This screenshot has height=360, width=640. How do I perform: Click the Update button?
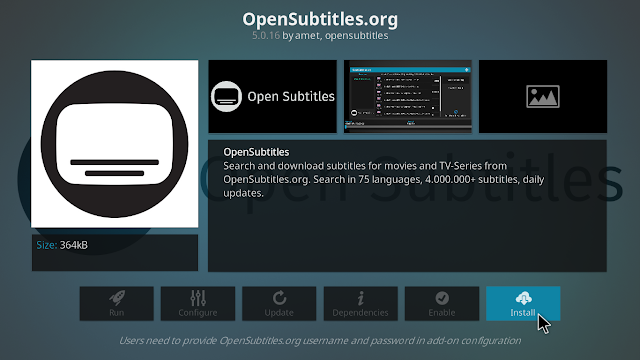279,303
